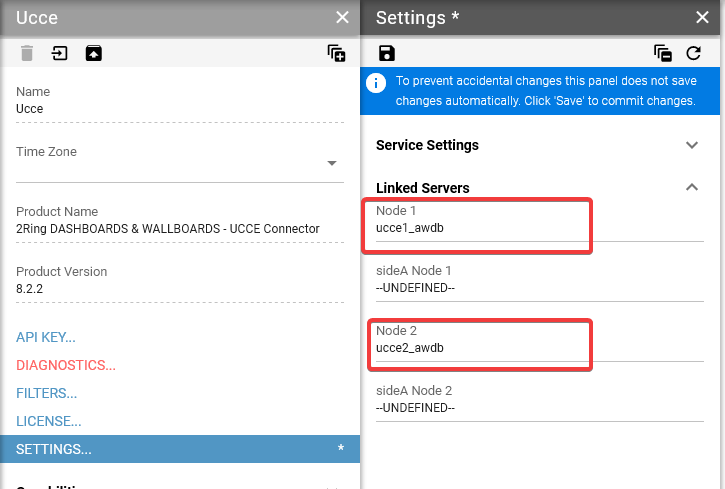Viewport: 725px width, 489px height.
Task: Open the Time Zone dropdown
Action: pos(332,164)
